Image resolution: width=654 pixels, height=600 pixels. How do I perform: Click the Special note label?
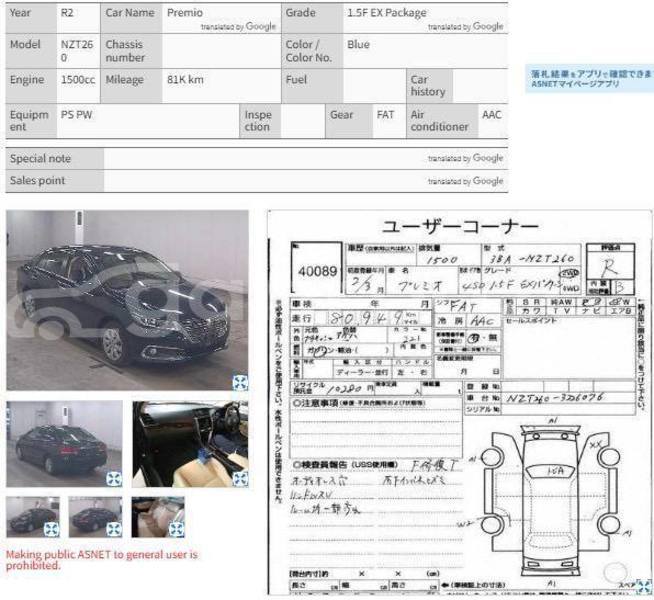40,158
